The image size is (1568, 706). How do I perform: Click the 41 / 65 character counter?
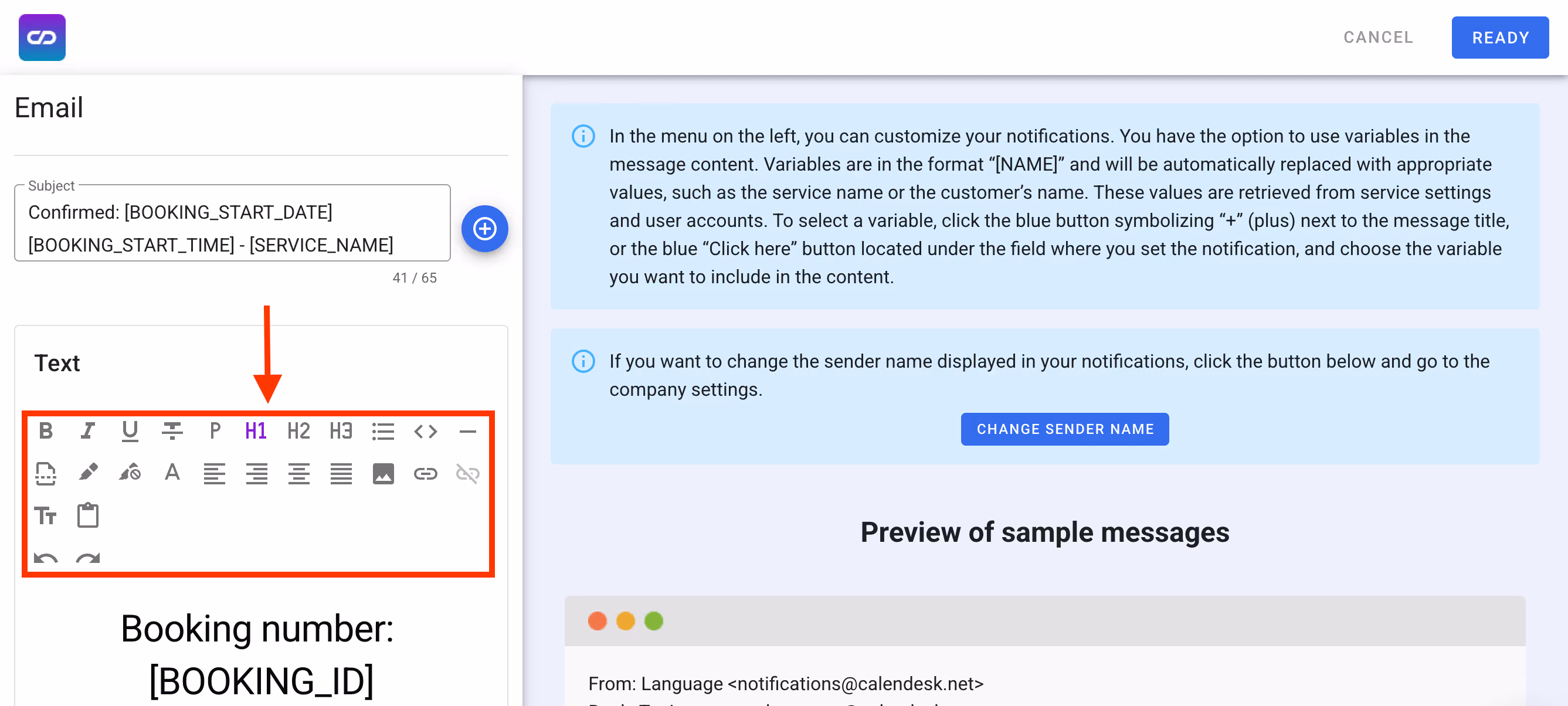pyautogui.click(x=415, y=277)
